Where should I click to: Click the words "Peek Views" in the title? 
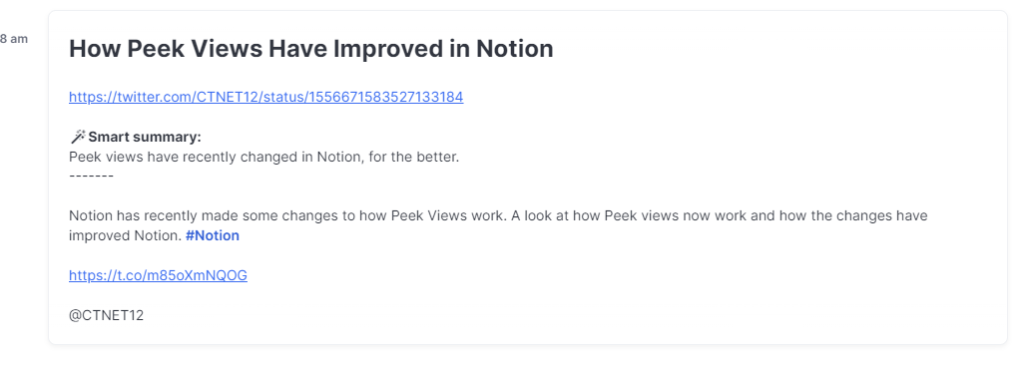[x=194, y=49]
